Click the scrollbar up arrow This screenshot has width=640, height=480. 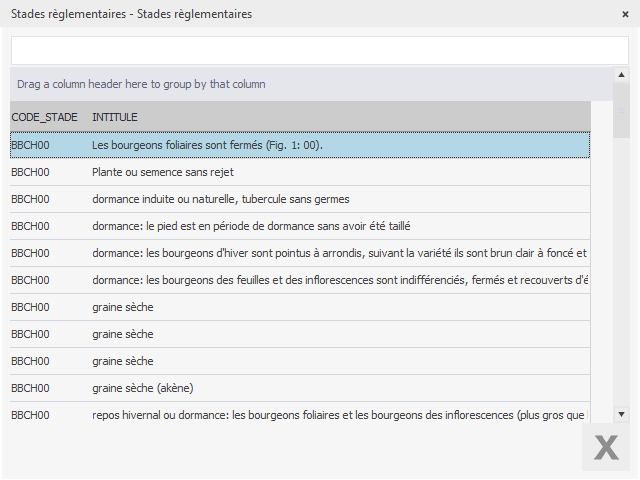621,76
